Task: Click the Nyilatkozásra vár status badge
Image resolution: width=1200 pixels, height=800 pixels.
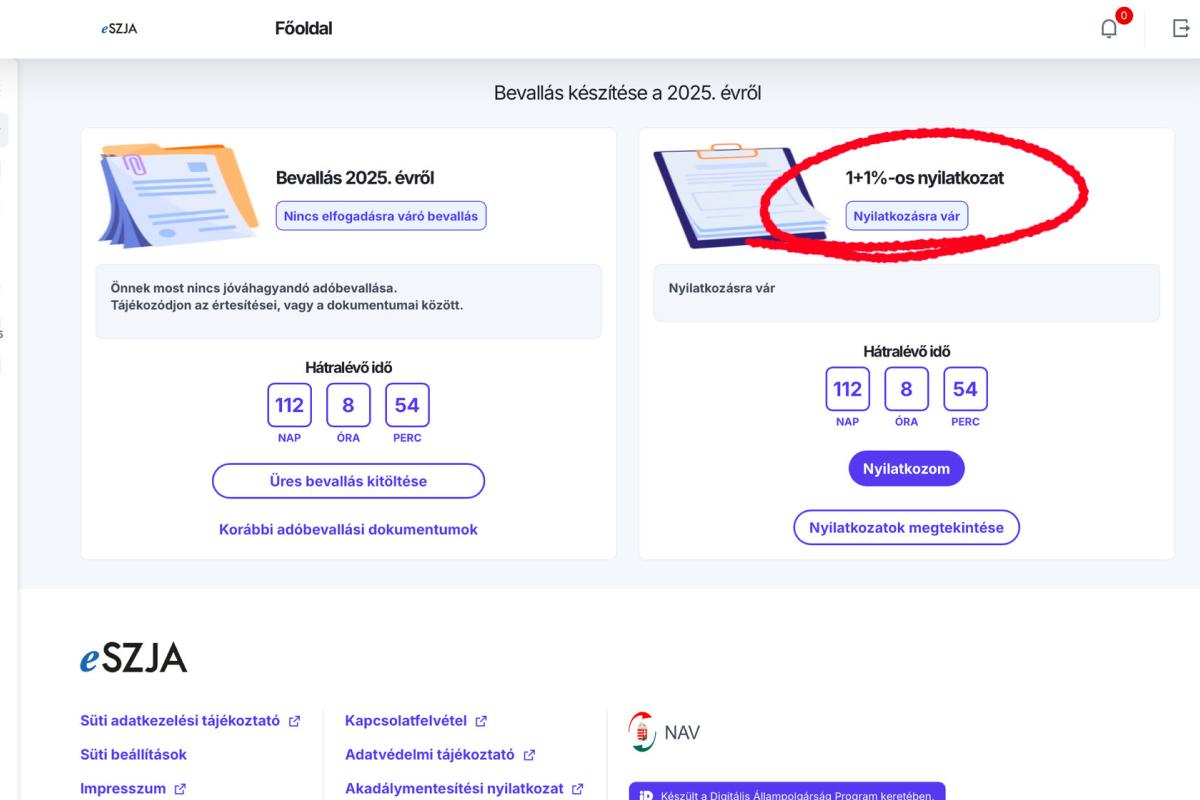Action: tap(907, 215)
